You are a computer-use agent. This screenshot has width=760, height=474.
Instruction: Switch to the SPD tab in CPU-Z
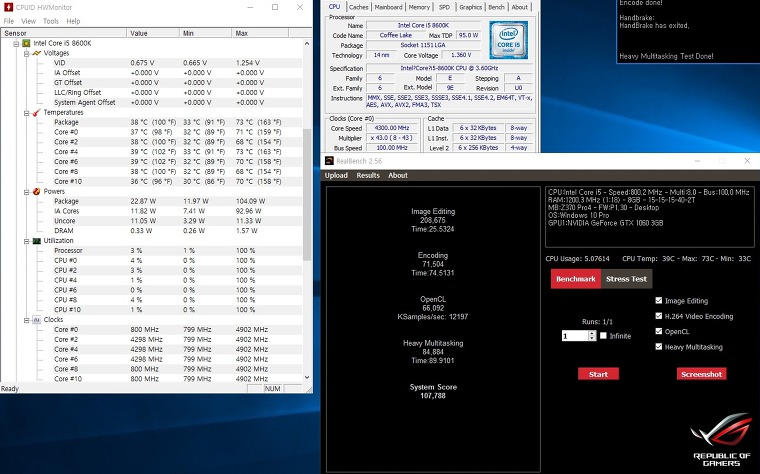tap(444, 7)
